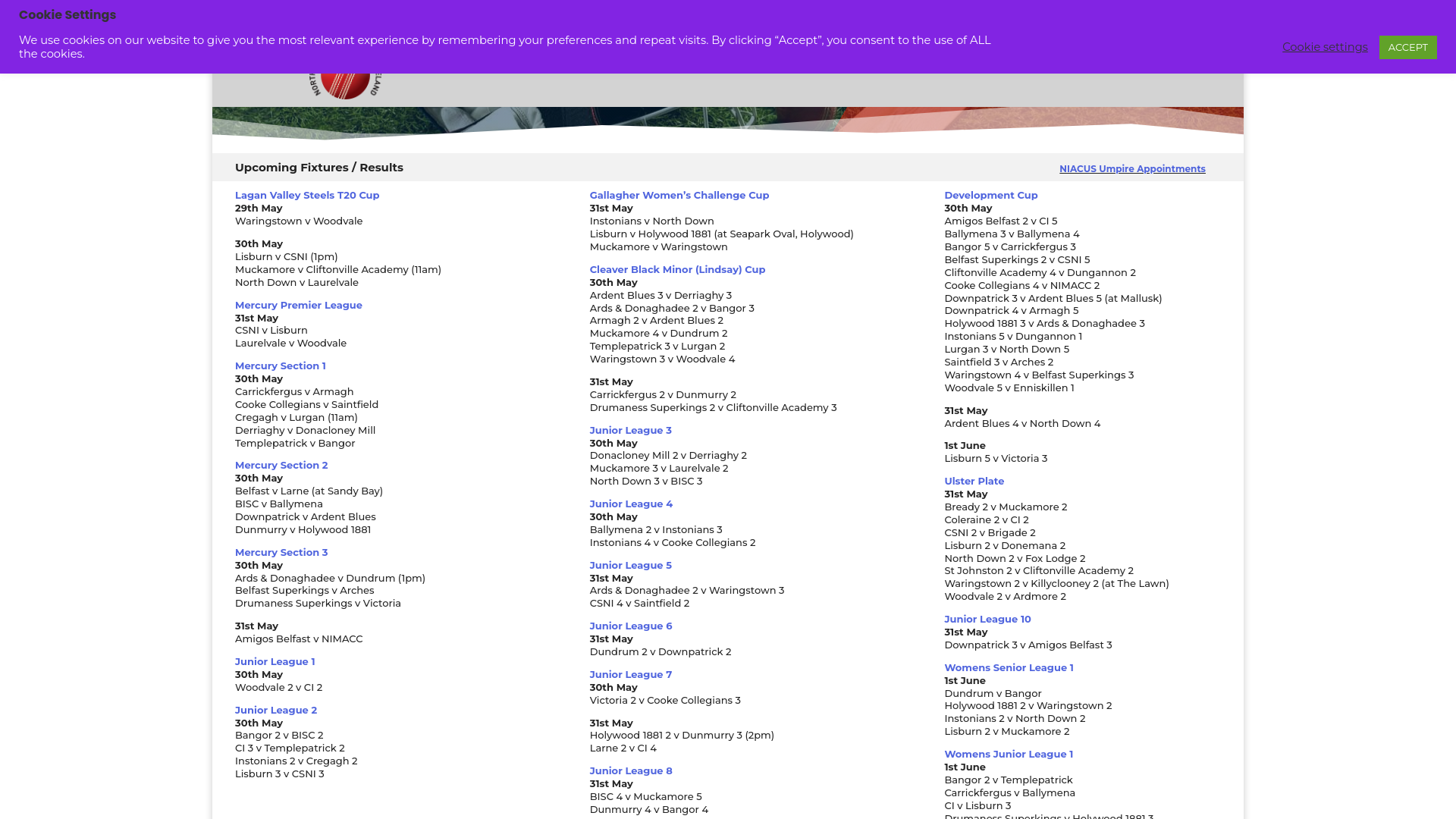Open Ulster Plate link
The width and height of the screenshot is (1456, 819).
click(x=974, y=481)
